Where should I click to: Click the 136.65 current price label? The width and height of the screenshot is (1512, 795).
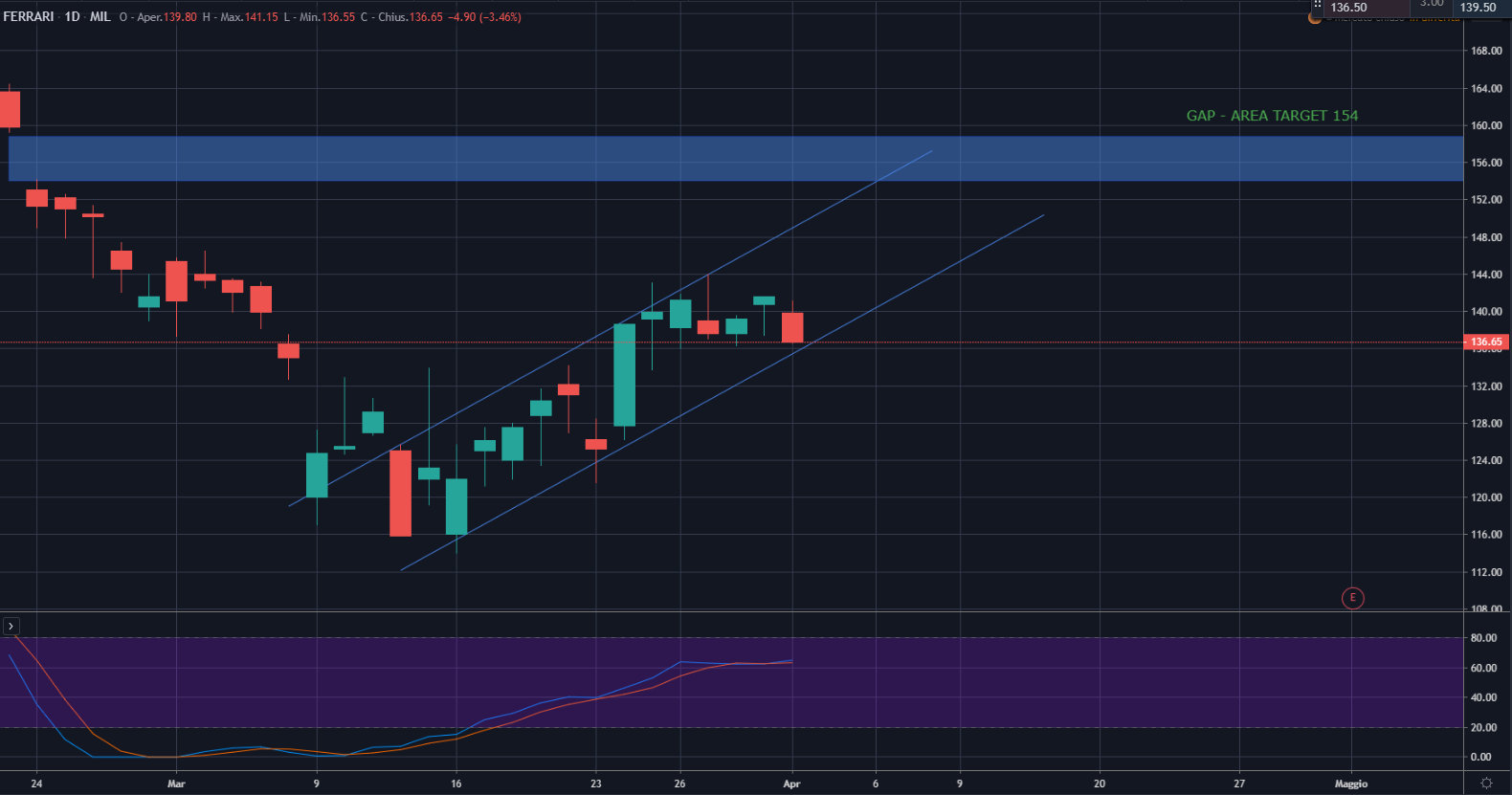[1486, 342]
